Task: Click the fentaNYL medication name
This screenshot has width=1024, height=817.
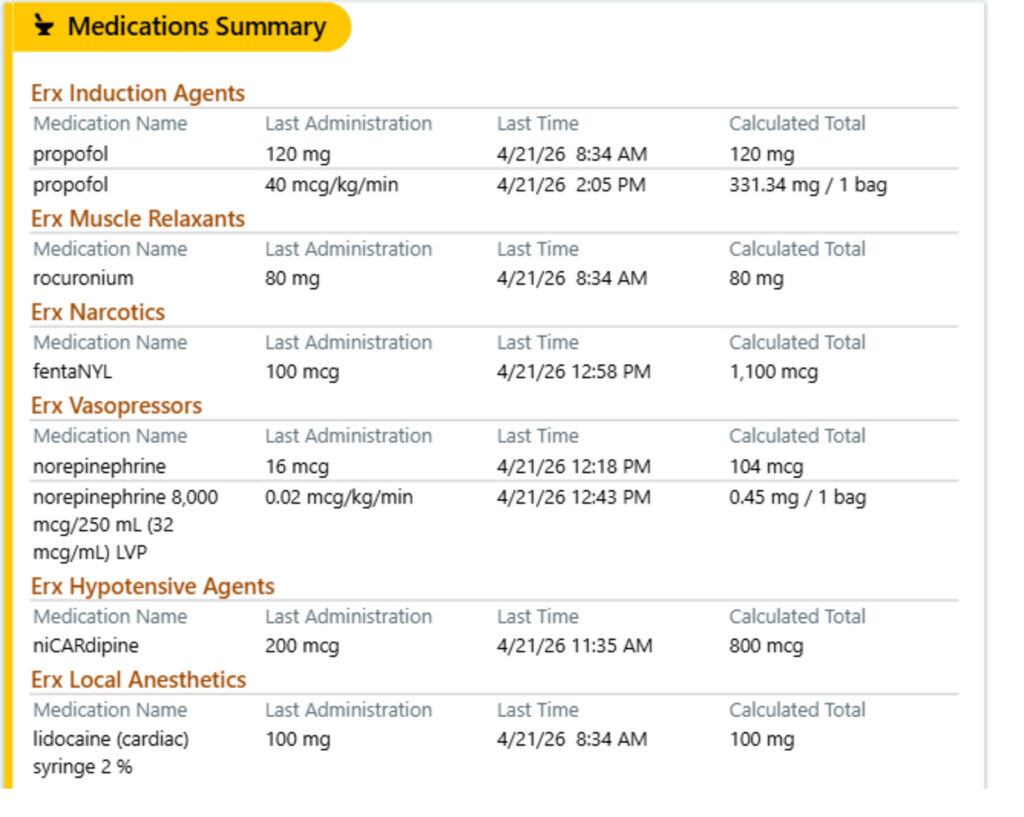Action: 72,372
